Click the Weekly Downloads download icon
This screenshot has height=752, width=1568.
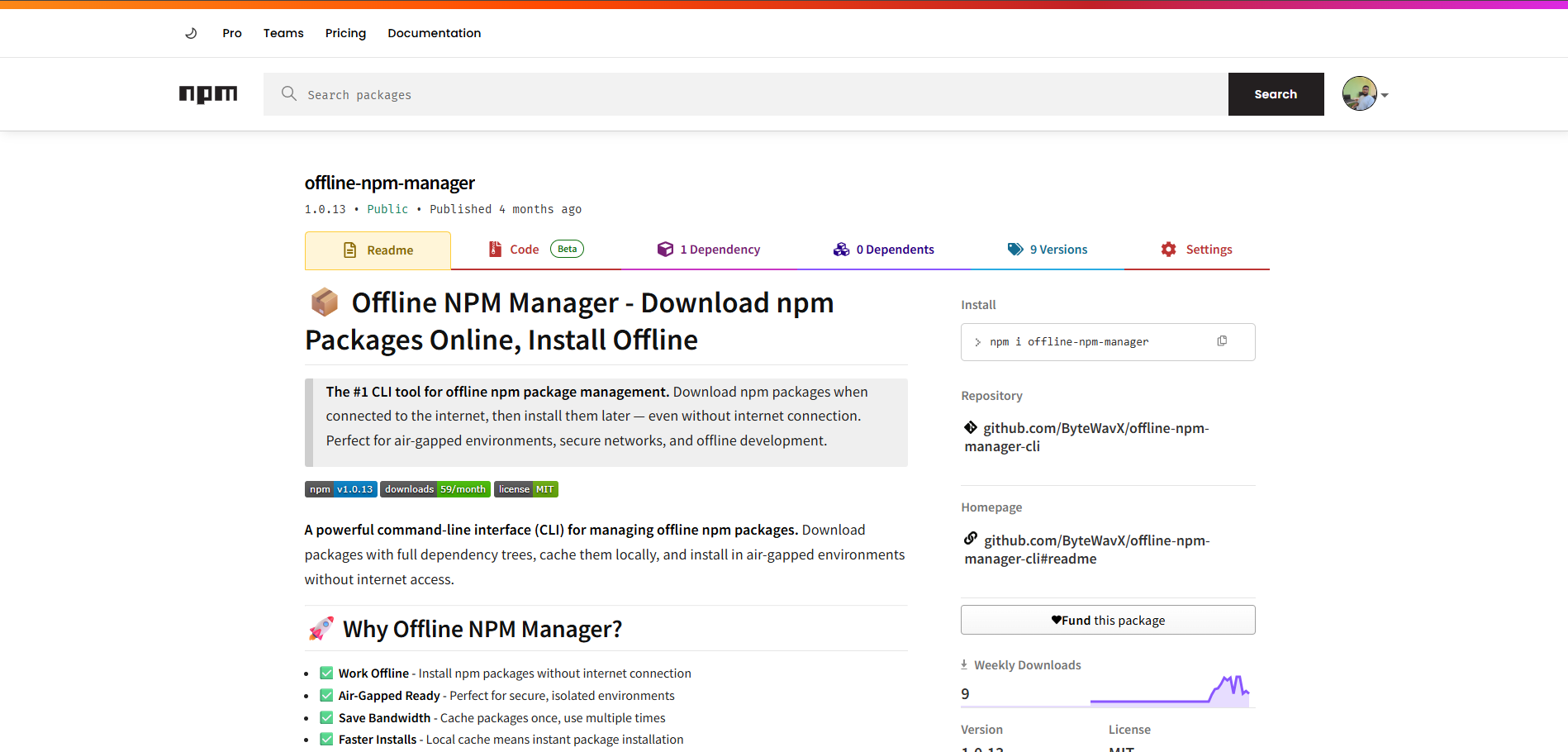point(964,664)
